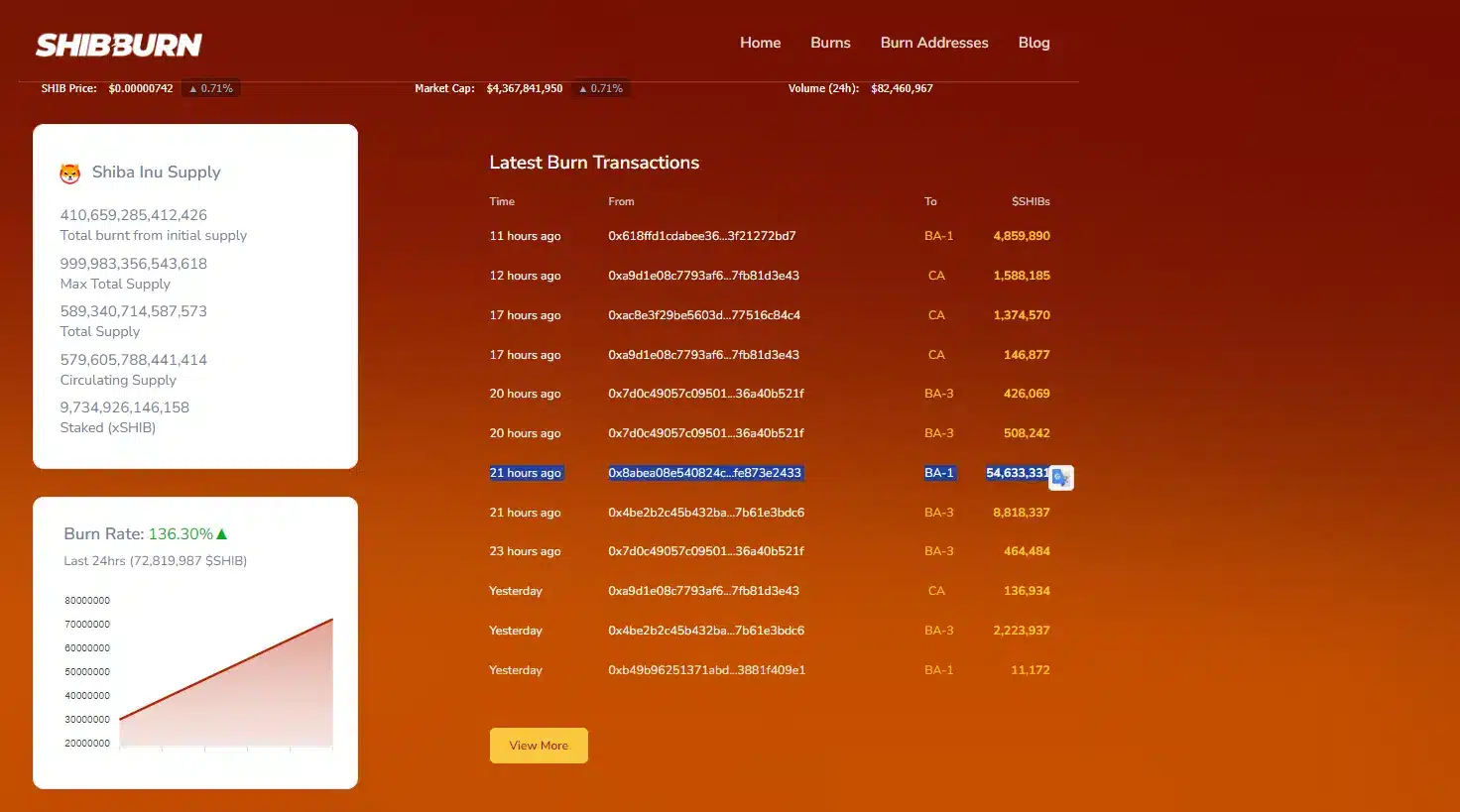Click BA-3 in the 426,069 row
The height and width of the screenshot is (812, 1460).
[938, 394]
